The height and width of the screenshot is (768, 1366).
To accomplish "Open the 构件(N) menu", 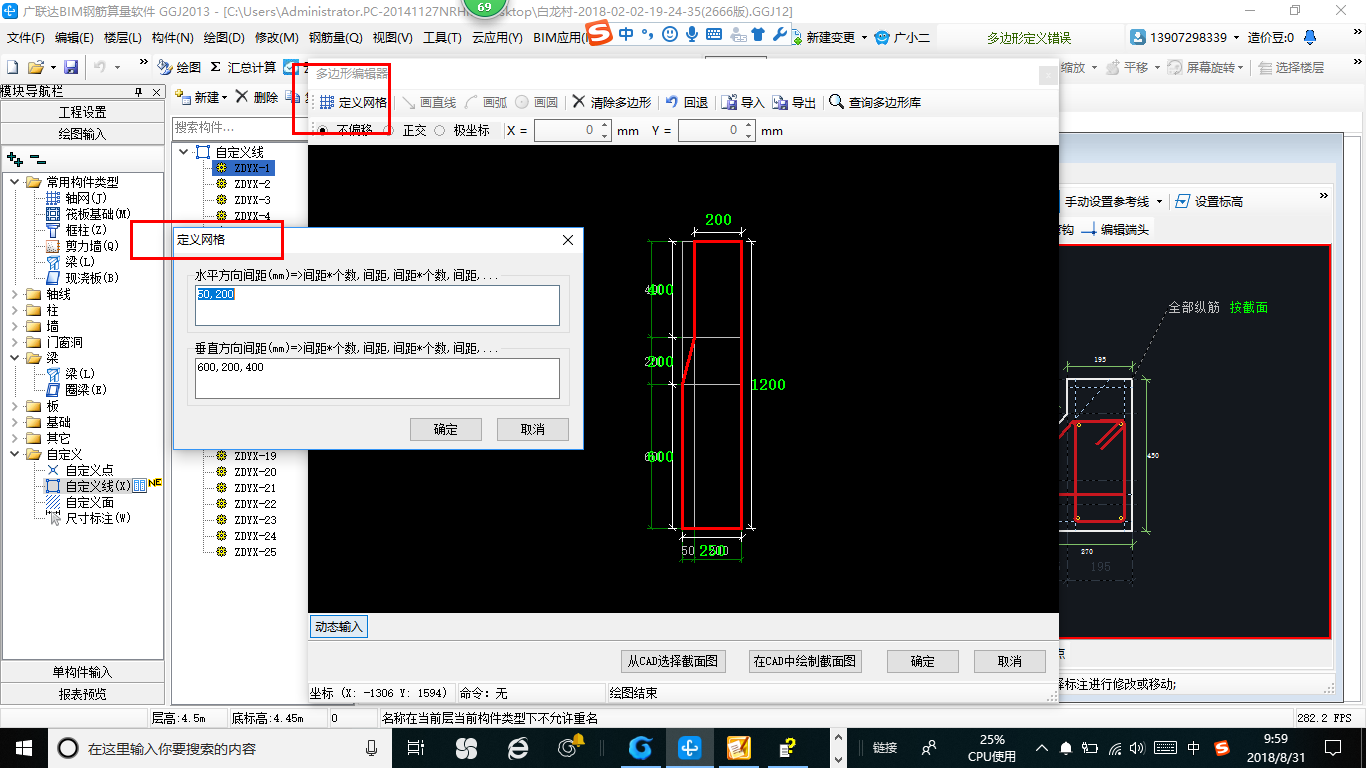I will click(173, 37).
